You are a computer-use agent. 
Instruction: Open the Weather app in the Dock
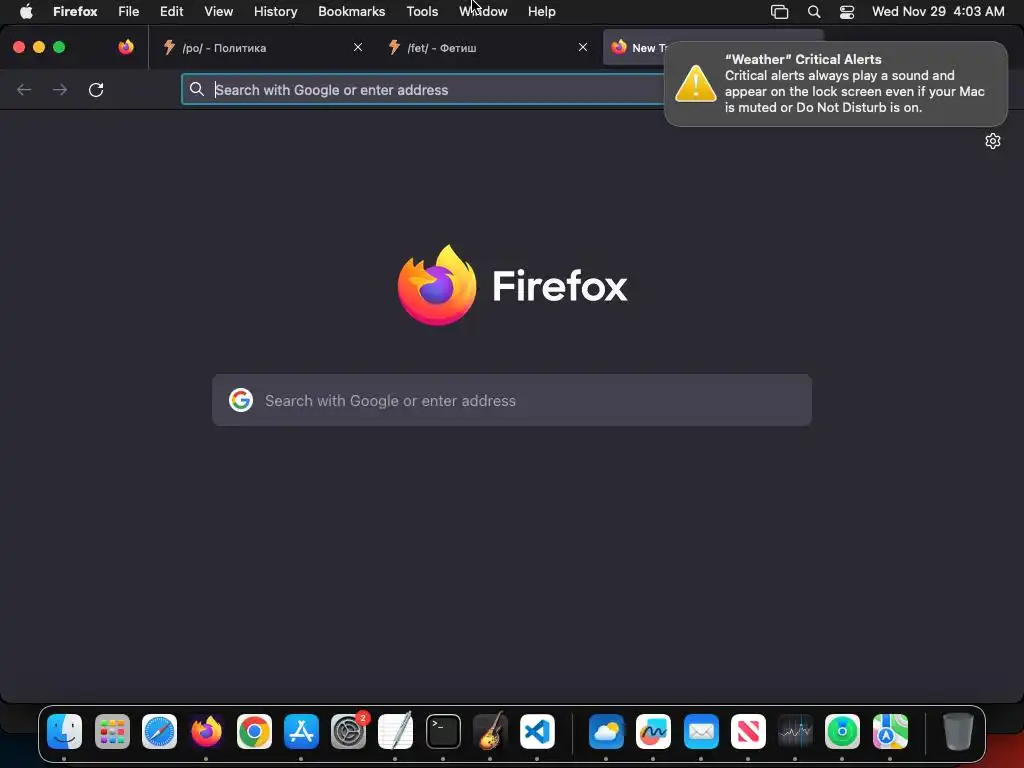click(x=606, y=731)
